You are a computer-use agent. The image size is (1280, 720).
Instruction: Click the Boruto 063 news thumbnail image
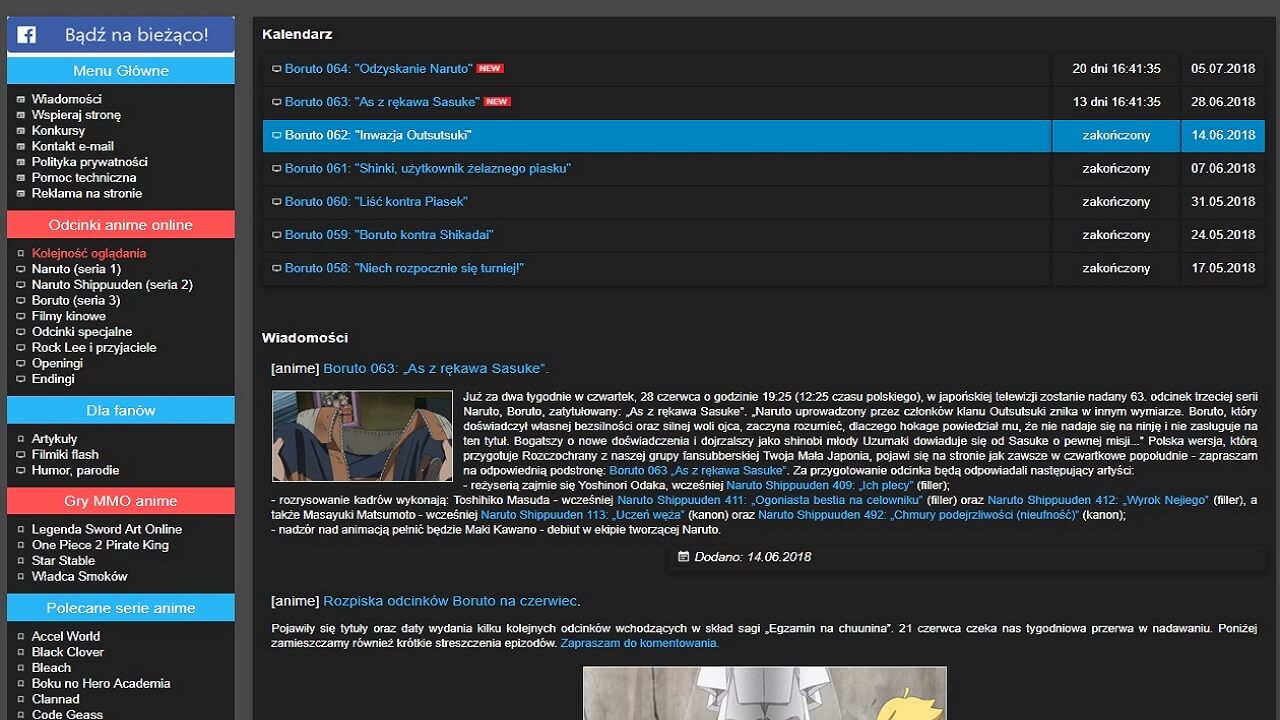pyautogui.click(x=362, y=436)
